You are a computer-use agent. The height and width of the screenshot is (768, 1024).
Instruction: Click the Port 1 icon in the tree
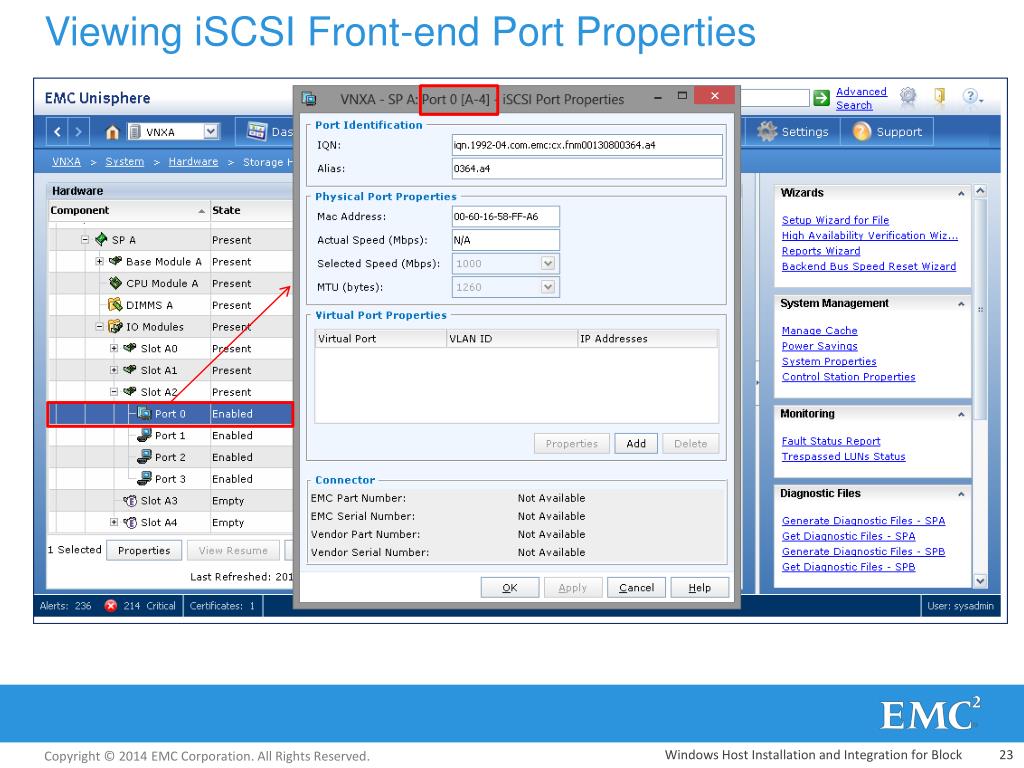[x=144, y=435]
